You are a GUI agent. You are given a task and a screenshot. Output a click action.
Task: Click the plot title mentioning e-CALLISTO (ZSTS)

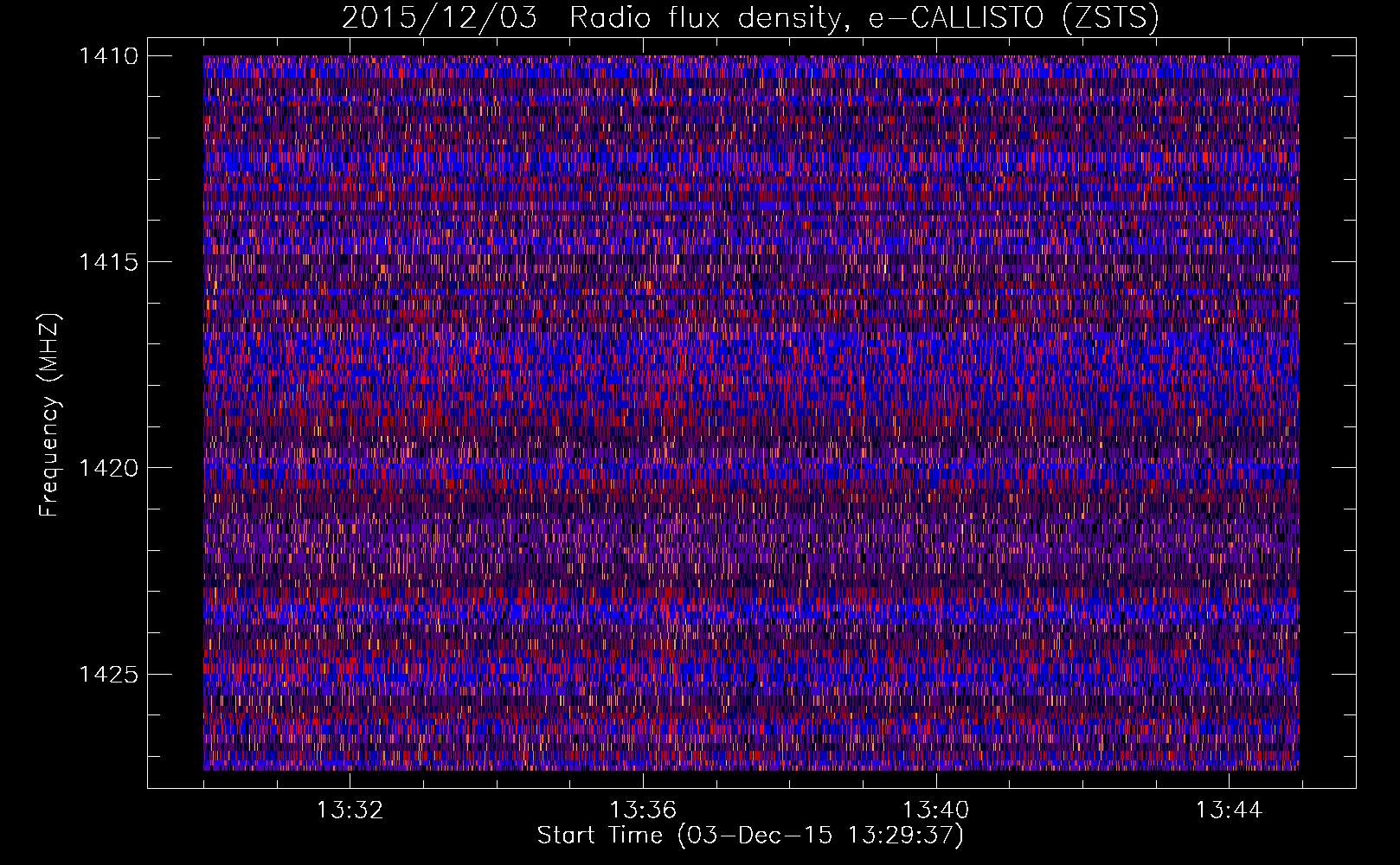750,17
